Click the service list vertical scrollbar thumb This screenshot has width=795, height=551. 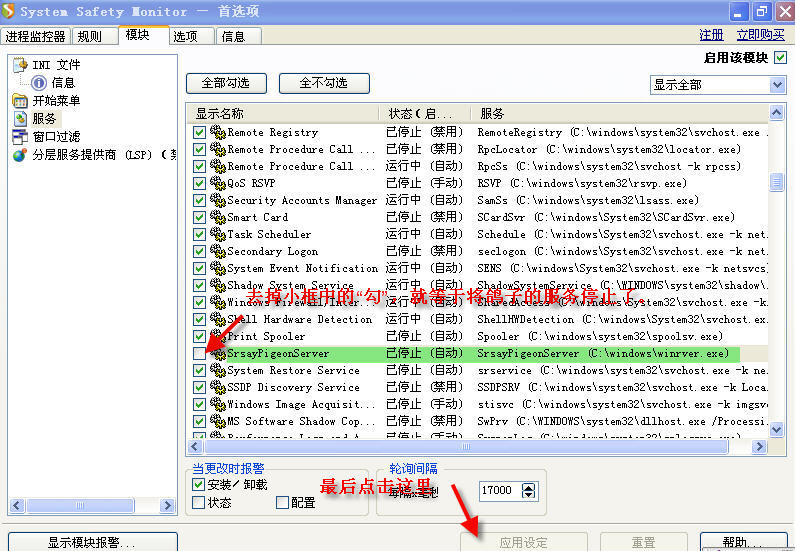pyautogui.click(x=776, y=181)
